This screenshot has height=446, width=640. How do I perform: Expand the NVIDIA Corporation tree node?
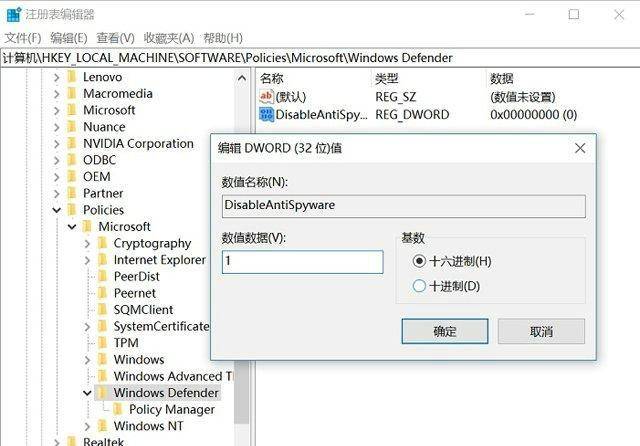[56, 144]
